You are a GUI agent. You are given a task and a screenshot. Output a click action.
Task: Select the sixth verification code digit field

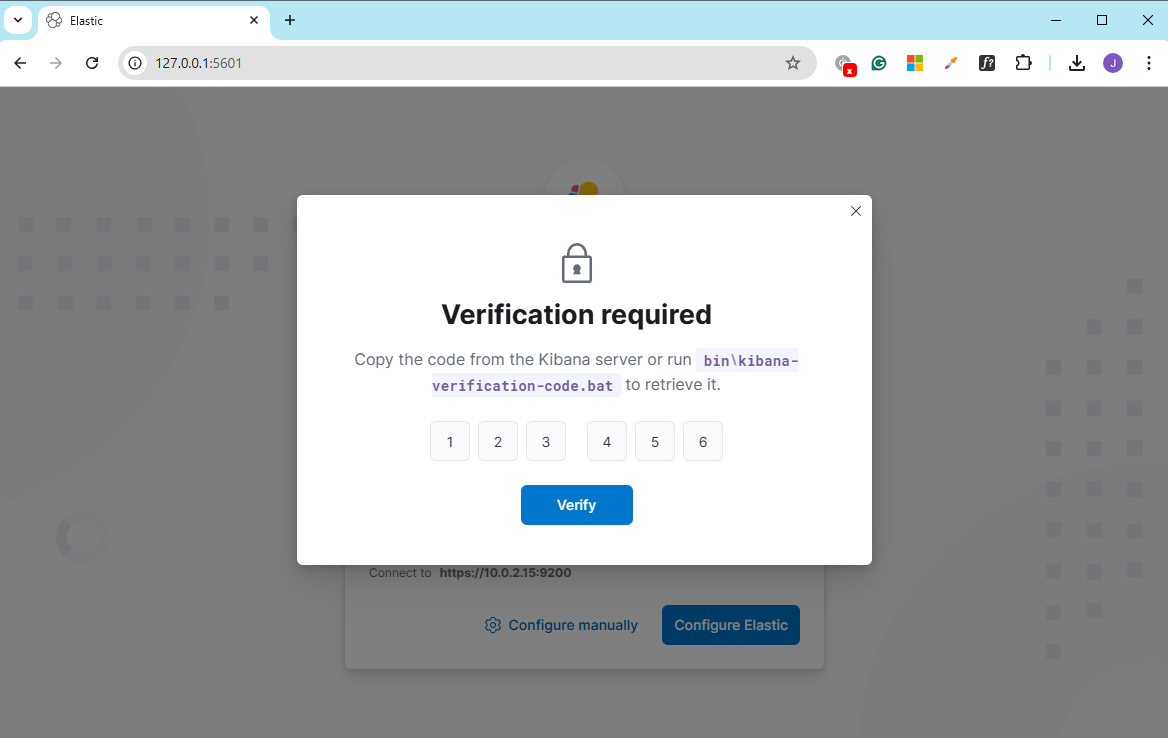point(702,442)
